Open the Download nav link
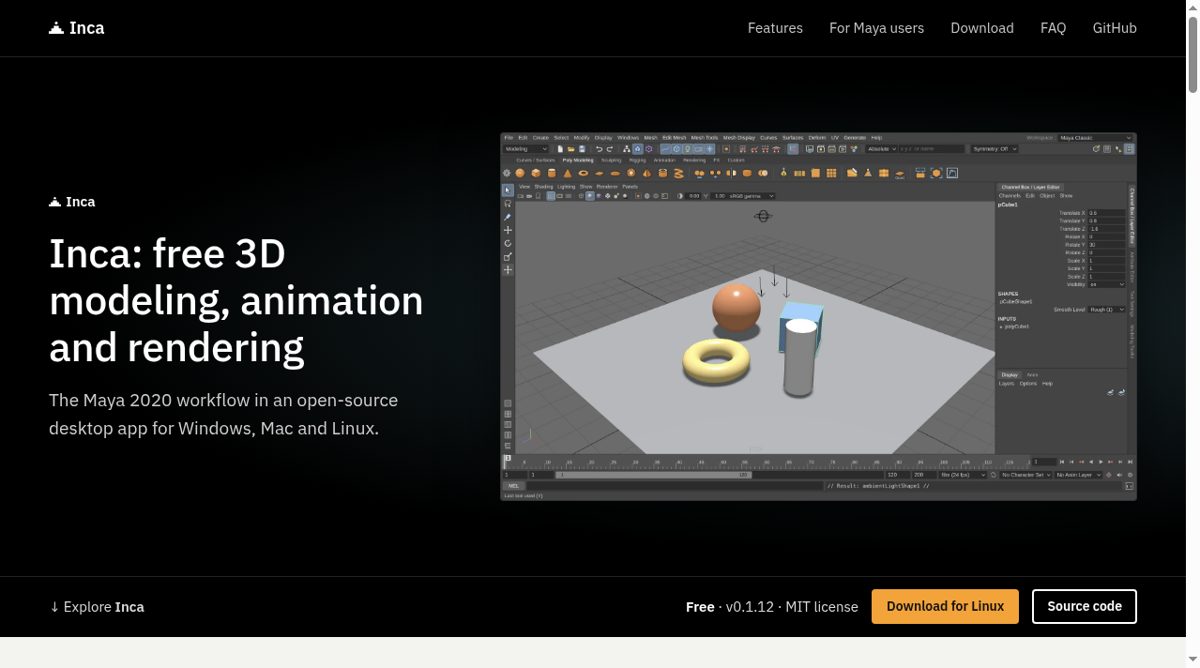Screen dimensions: 1200x668 (x=982, y=28)
